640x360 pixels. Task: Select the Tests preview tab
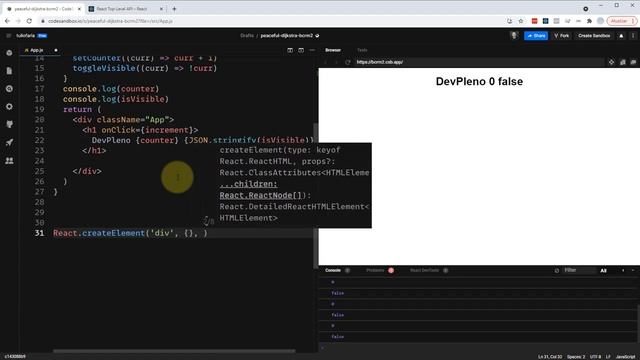(x=362, y=50)
